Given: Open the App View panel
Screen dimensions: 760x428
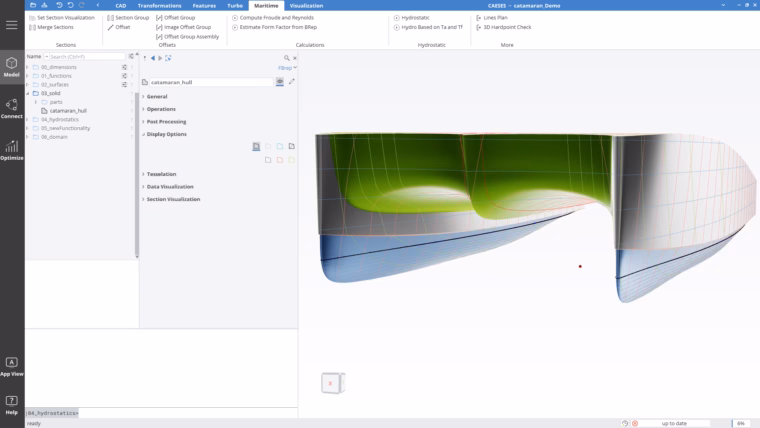Looking at the screenshot, I should point(12,366).
